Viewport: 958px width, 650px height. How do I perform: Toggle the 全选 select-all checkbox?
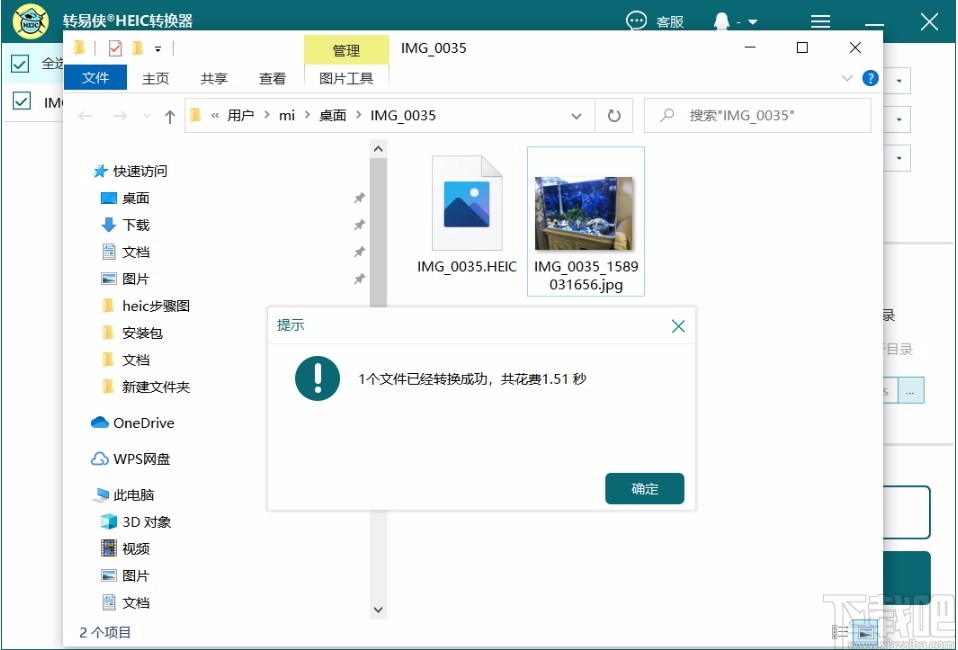click(x=22, y=62)
